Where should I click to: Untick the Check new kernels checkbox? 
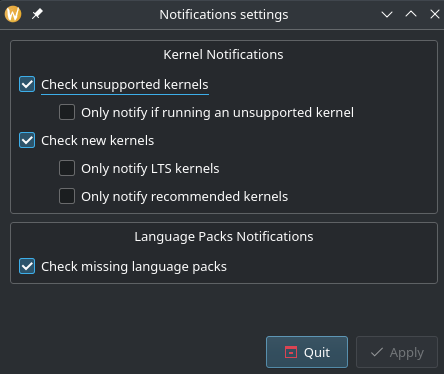pos(27,140)
